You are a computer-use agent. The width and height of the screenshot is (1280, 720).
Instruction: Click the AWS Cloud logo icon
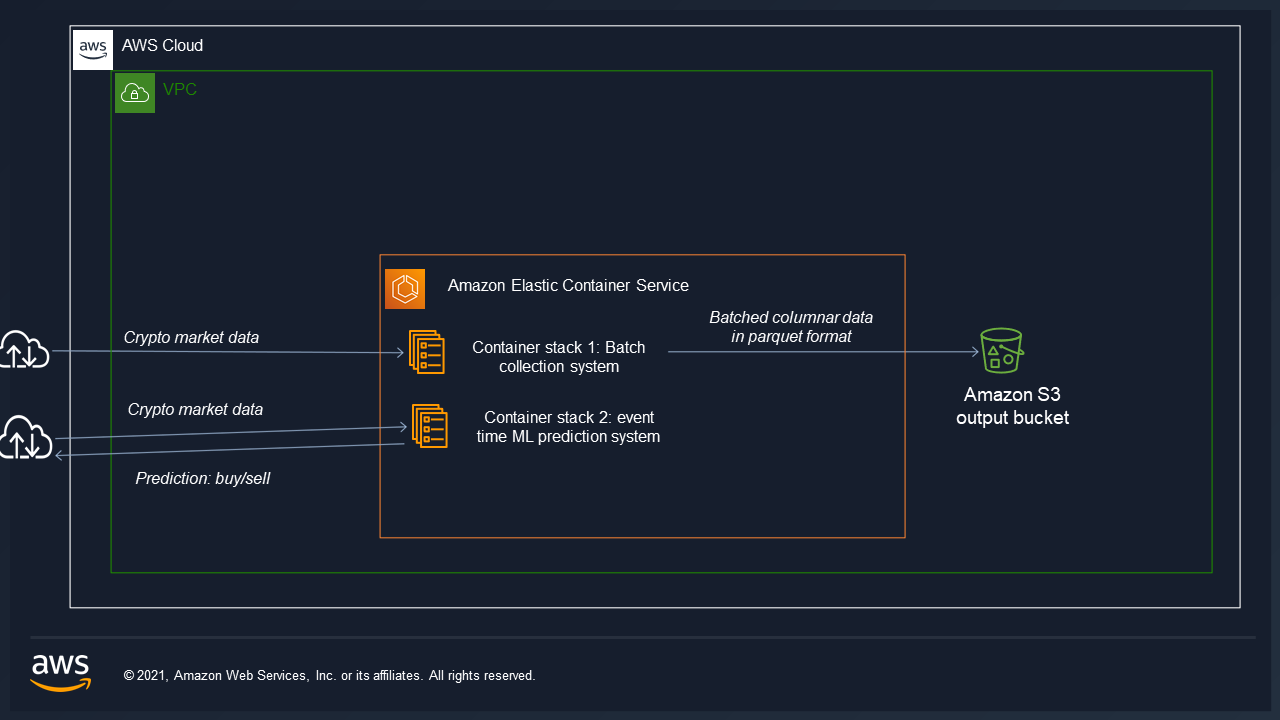93,49
